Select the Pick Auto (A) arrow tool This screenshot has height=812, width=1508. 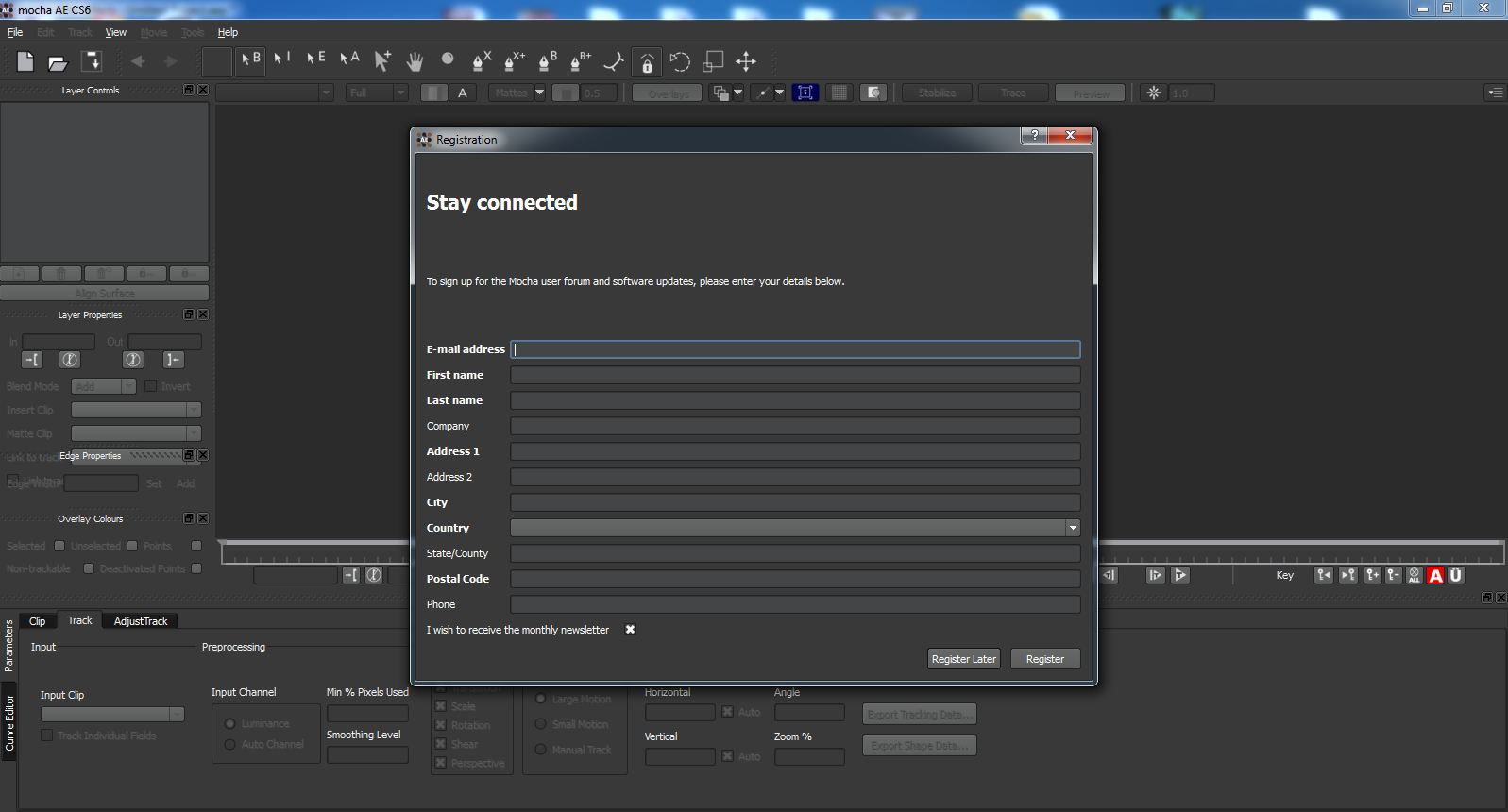349,59
